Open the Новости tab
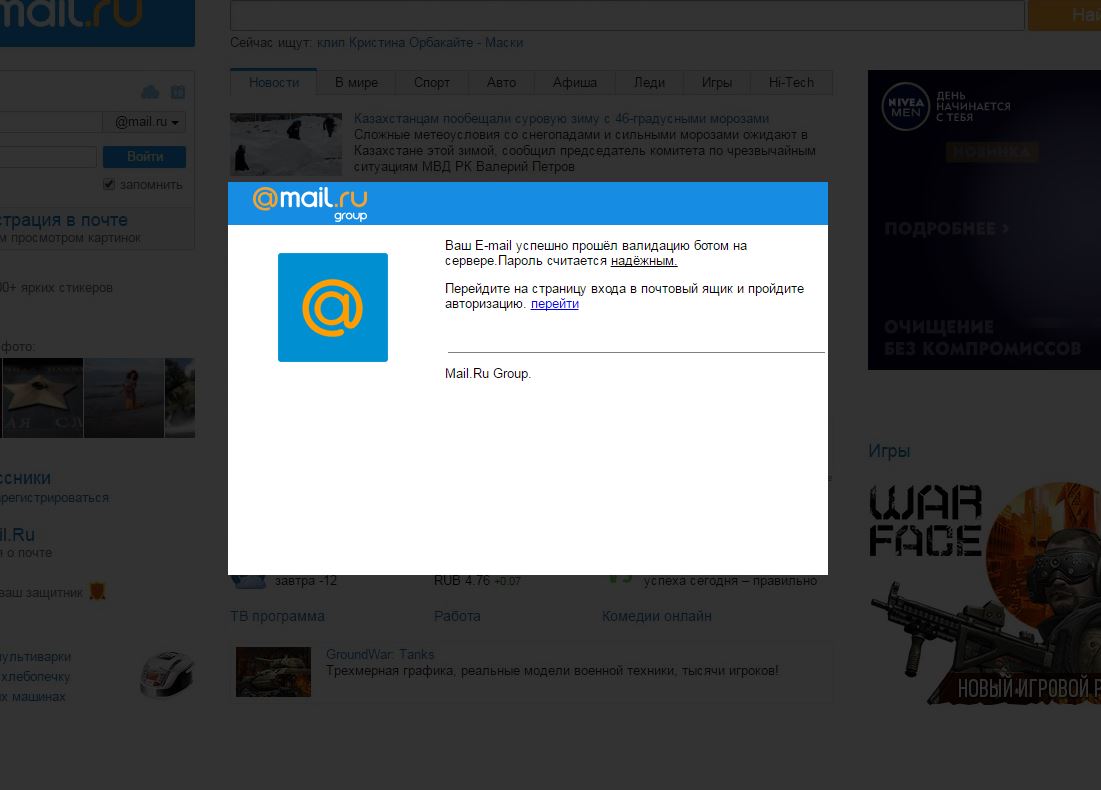This screenshot has height=790, width=1101. [x=274, y=82]
